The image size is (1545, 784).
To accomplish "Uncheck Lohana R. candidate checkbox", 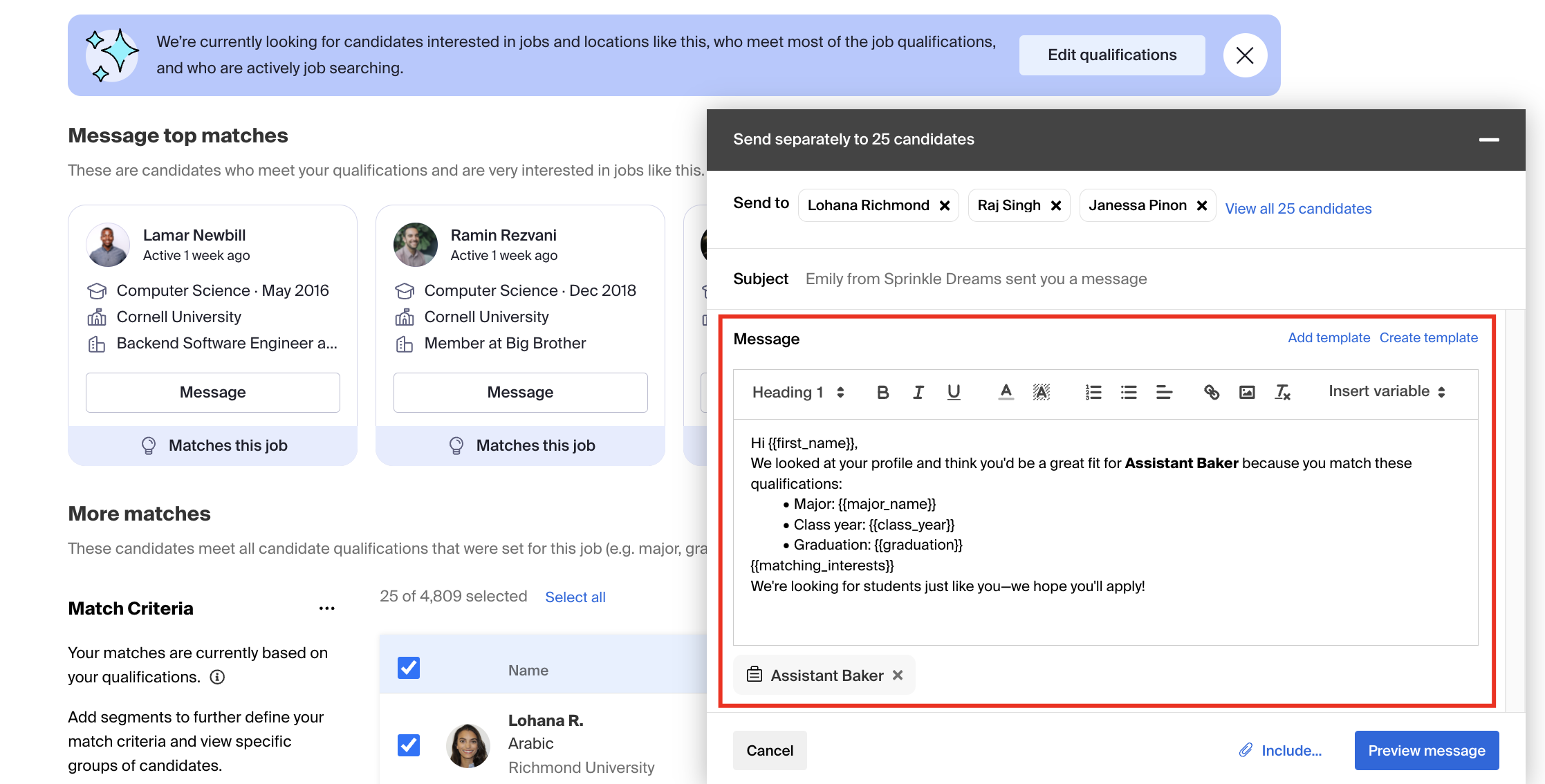I will [409, 745].
